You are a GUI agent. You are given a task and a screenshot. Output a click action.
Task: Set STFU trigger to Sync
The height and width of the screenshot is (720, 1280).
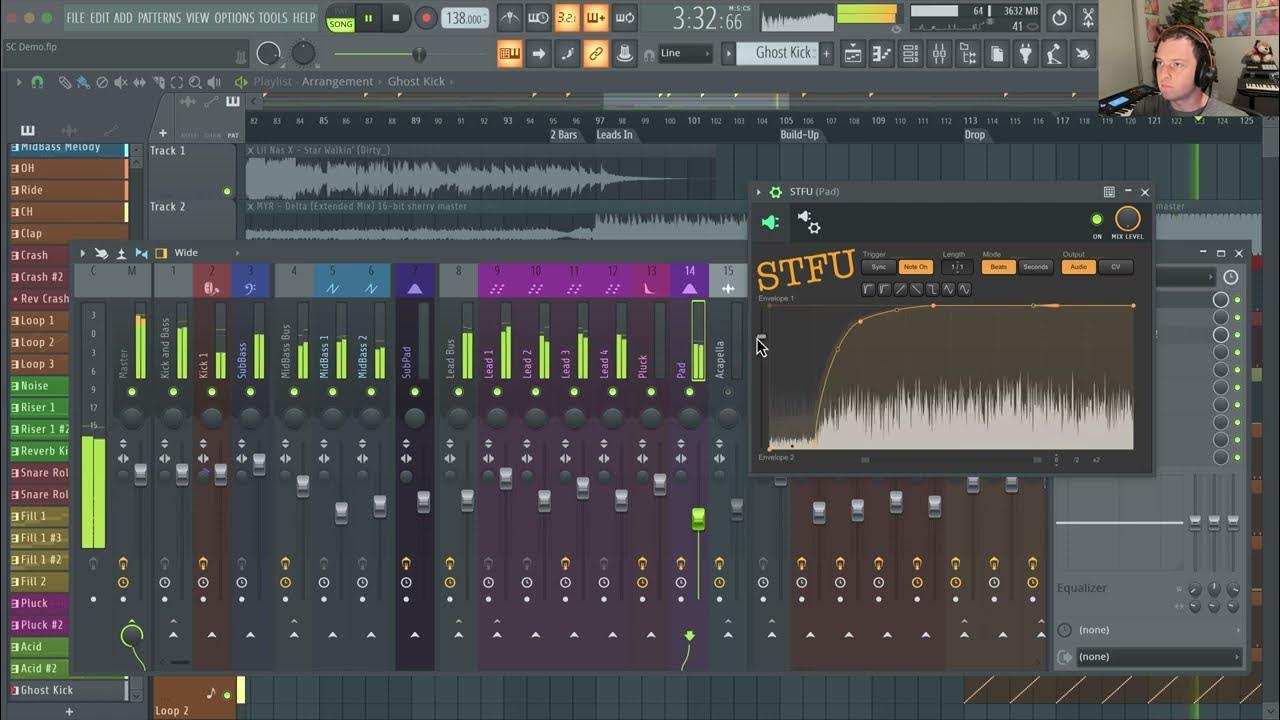tap(878, 267)
